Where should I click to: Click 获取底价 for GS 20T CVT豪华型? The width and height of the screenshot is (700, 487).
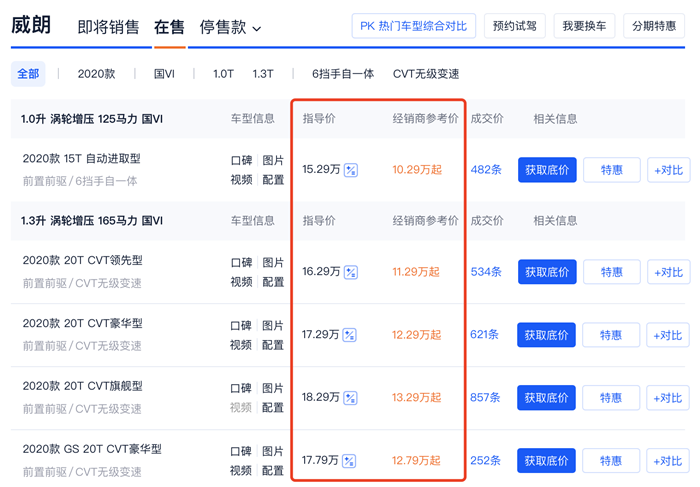click(x=546, y=461)
